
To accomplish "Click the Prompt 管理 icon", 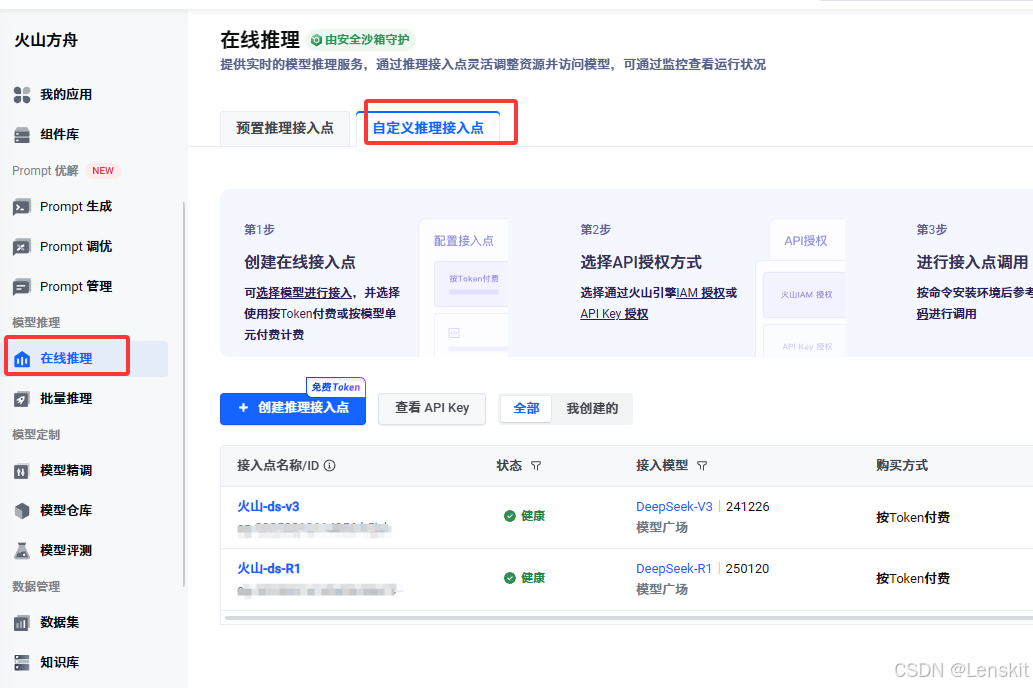I will pyautogui.click(x=22, y=287).
